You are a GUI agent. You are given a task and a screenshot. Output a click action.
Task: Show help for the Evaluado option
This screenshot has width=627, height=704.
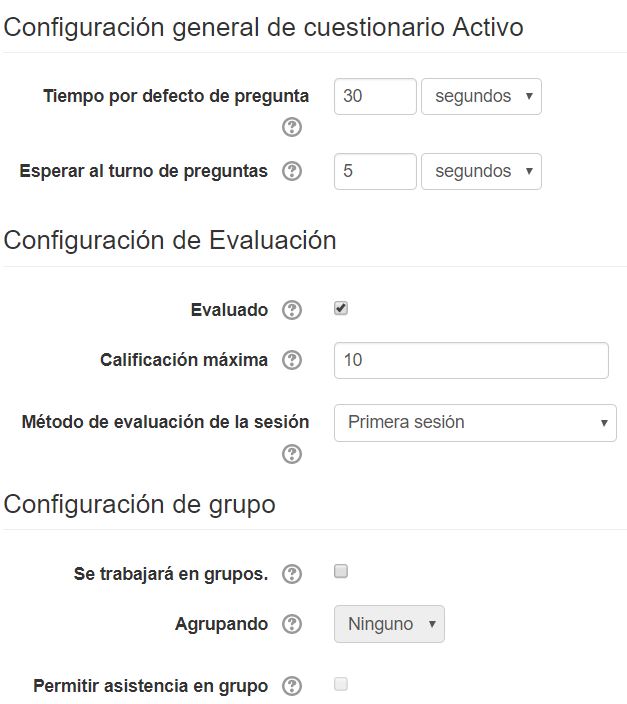(292, 310)
